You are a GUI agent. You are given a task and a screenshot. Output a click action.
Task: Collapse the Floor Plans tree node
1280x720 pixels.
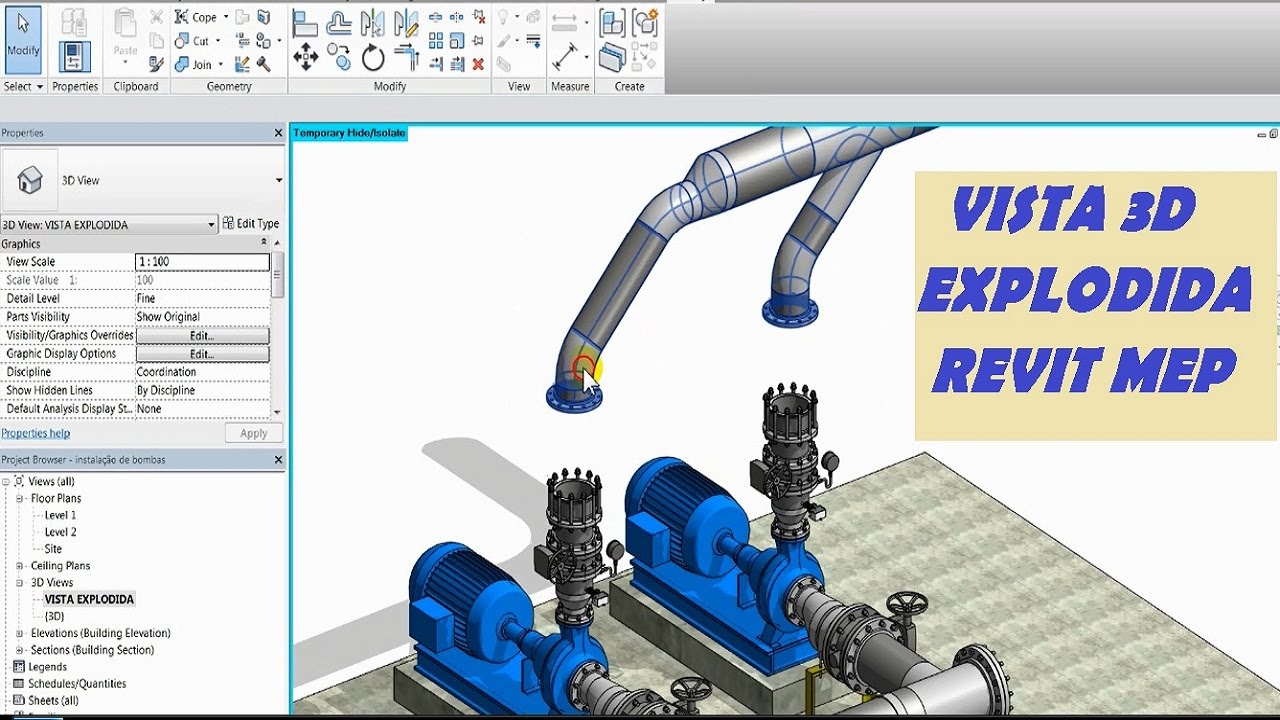click(20, 498)
